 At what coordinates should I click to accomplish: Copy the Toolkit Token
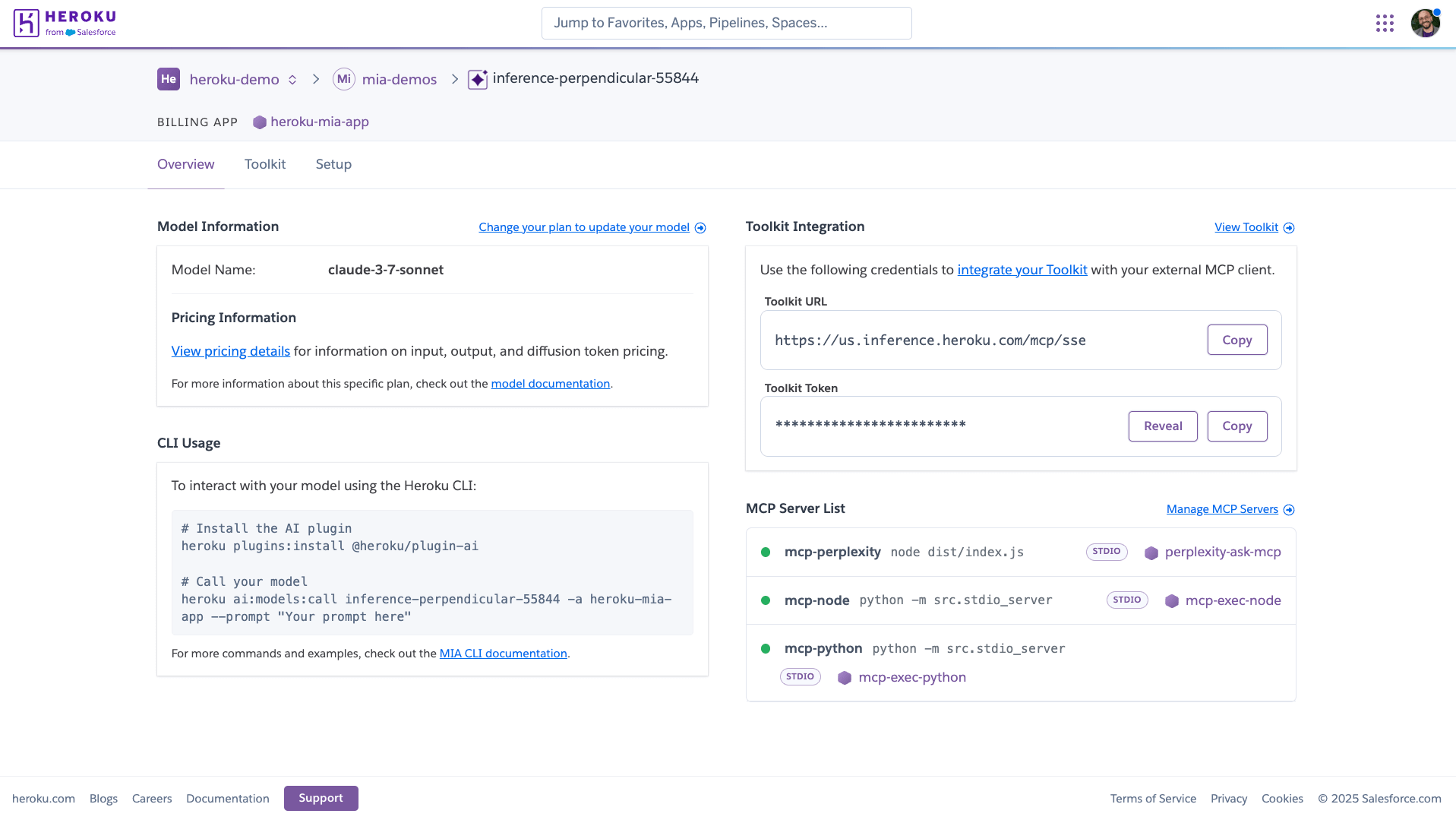(x=1236, y=426)
